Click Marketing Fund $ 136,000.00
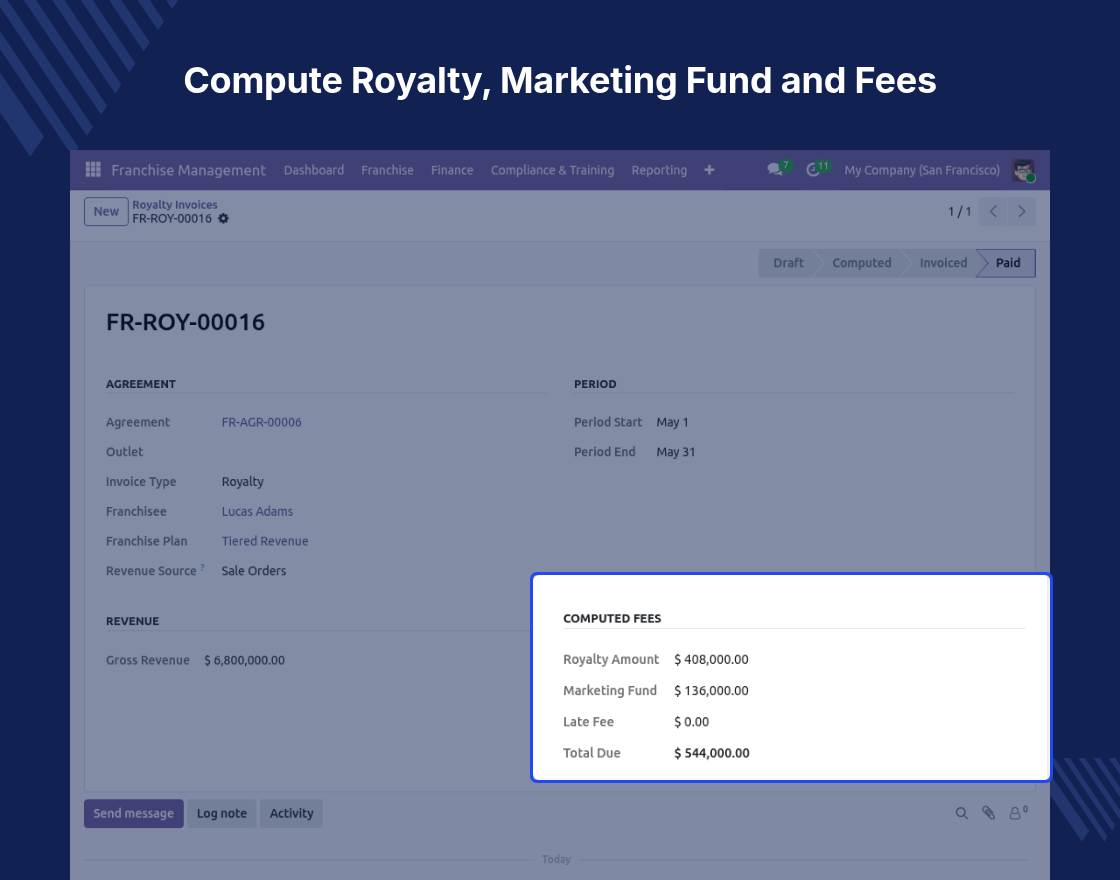 711,691
